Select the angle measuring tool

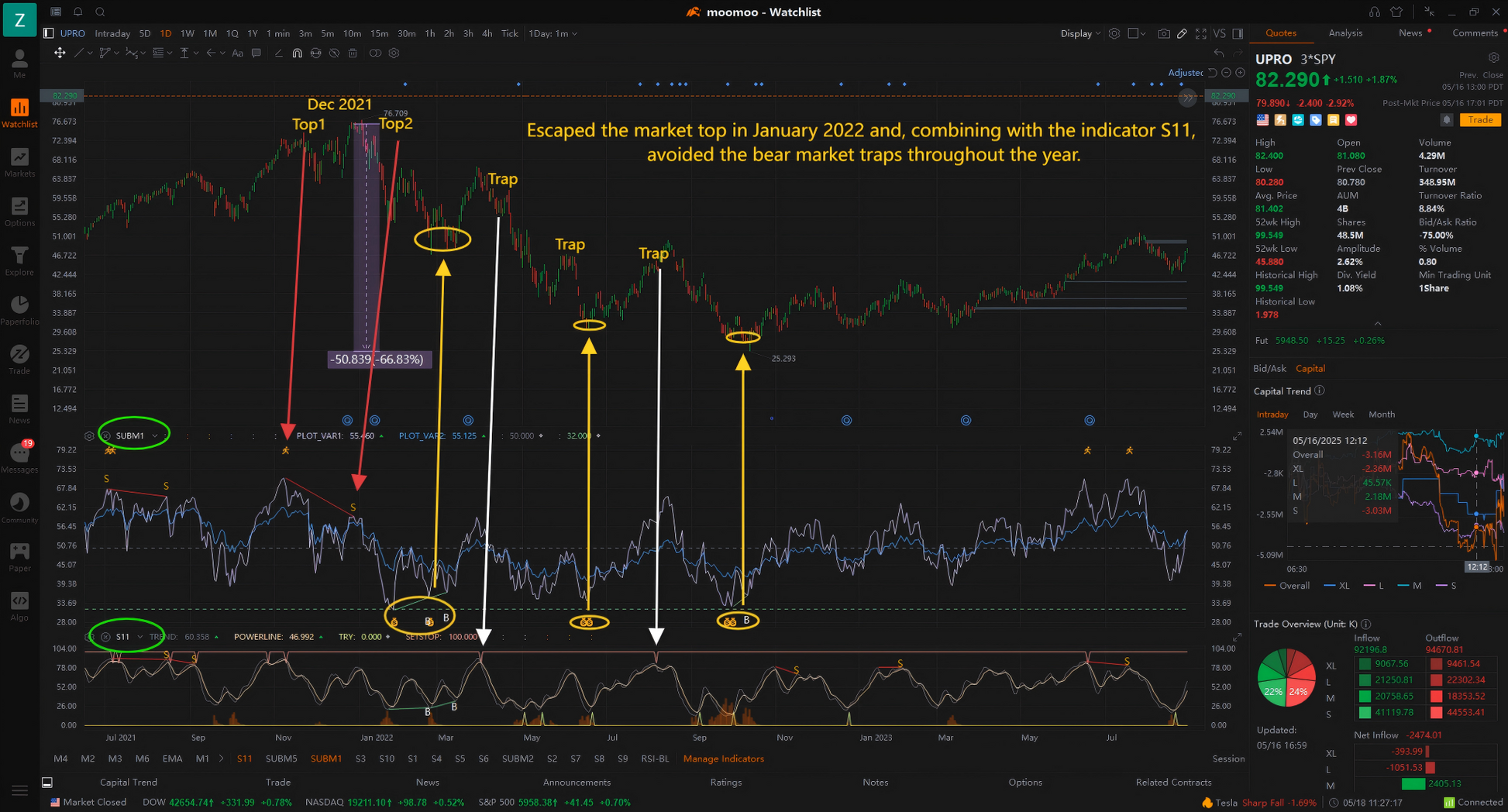click(x=278, y=53)
